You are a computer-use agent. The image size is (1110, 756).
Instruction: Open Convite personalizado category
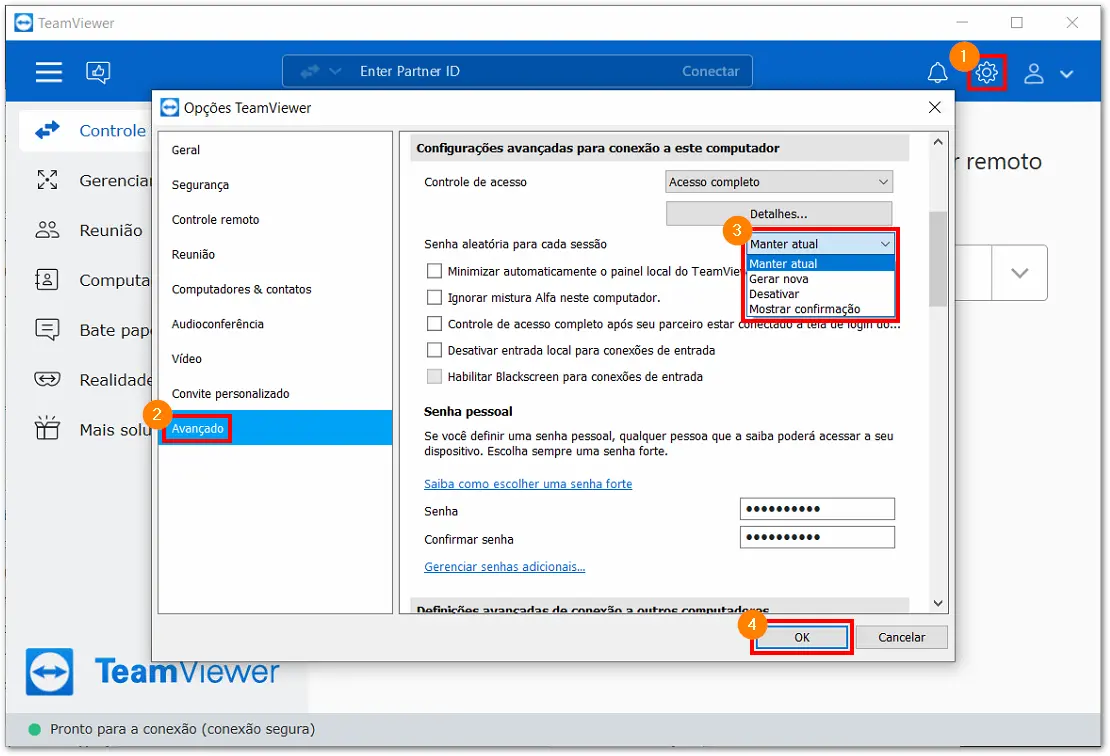click(x=275, y=393)
